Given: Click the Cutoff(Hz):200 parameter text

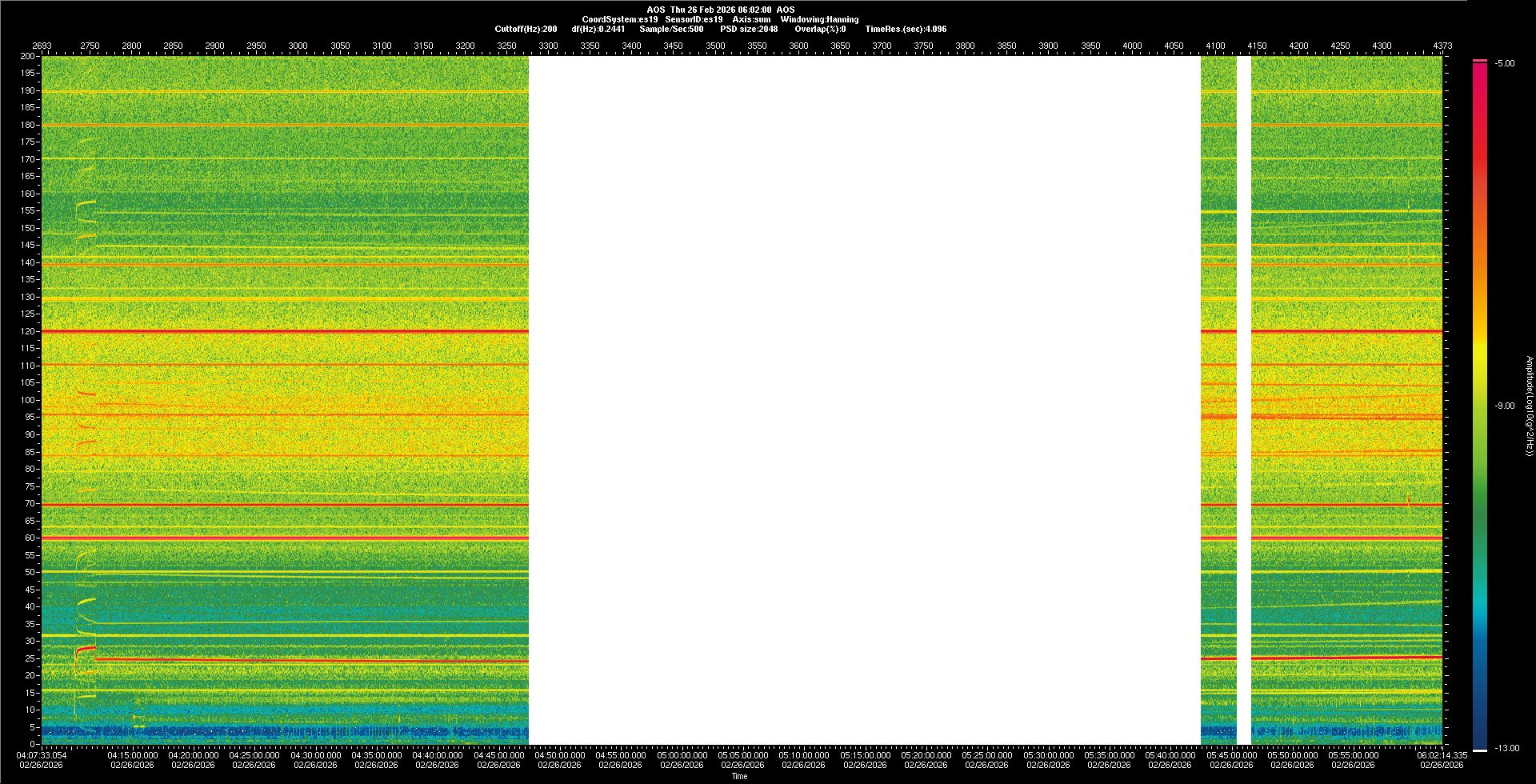Looking at the screenshot, I should [526, 29].
